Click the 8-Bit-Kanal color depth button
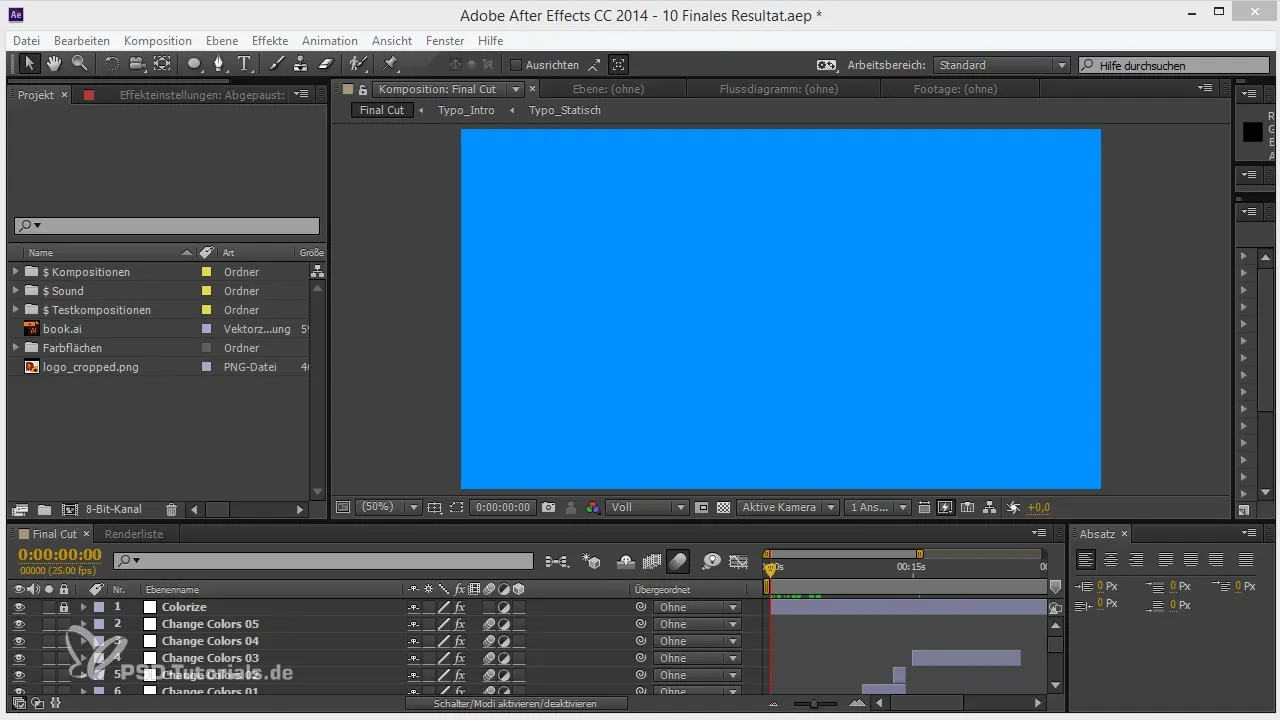The height and width of the screenshot is (720, 1280). pos(114,510)
